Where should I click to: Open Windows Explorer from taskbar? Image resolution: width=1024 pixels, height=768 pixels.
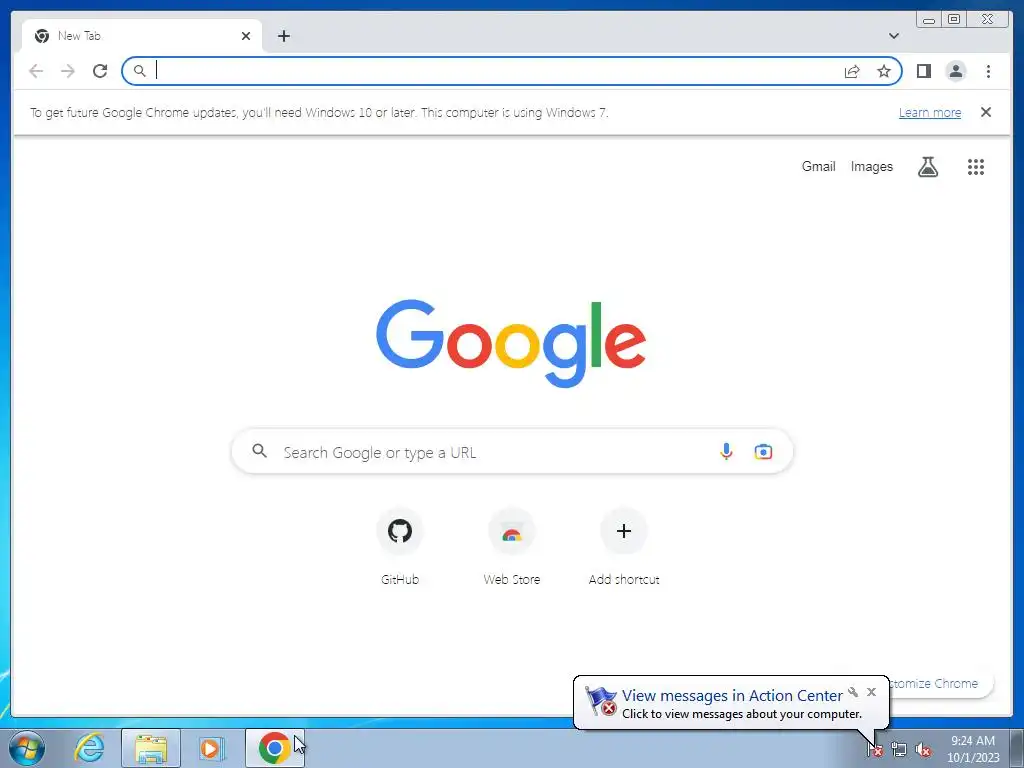[x=151, y=748]
